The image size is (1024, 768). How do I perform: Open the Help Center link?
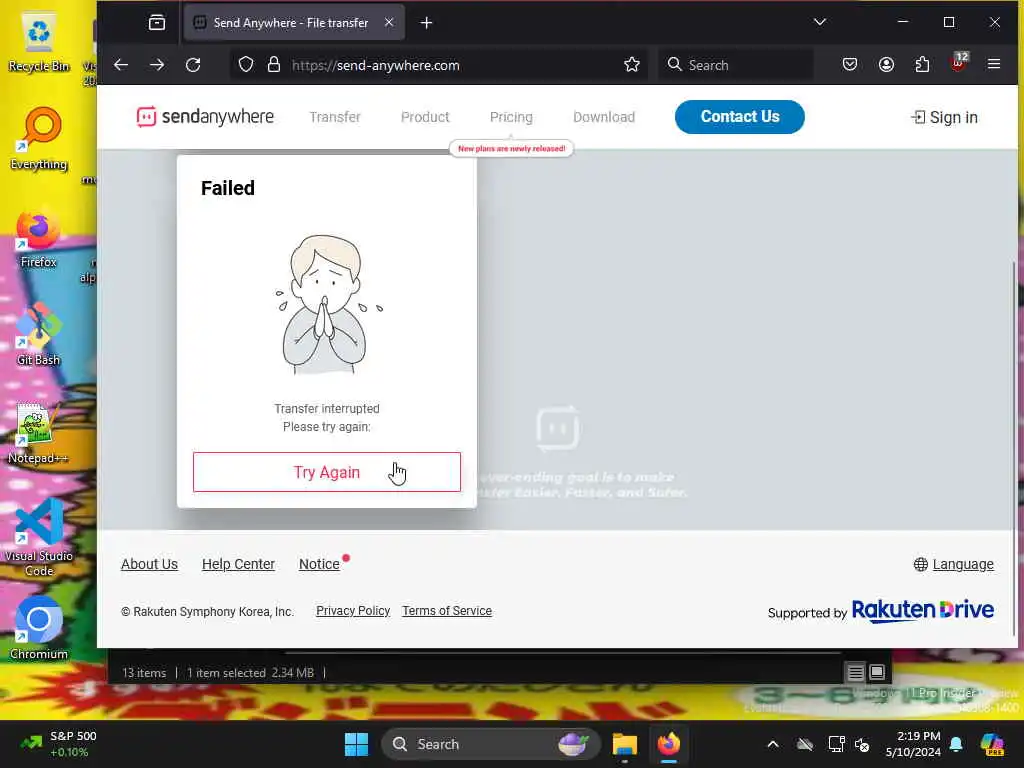pos(238,564)
